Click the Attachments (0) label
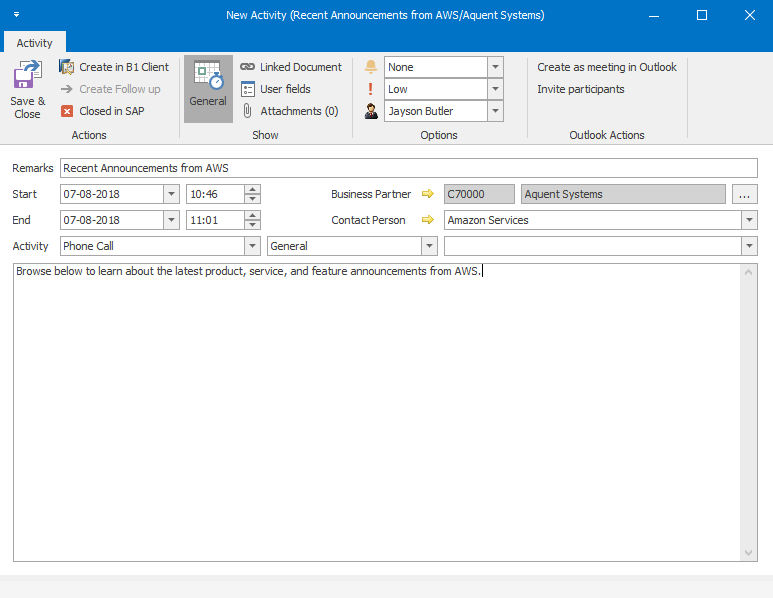Image resolution: width=773 pixels, height=598 pixels. tap(299, 111)
